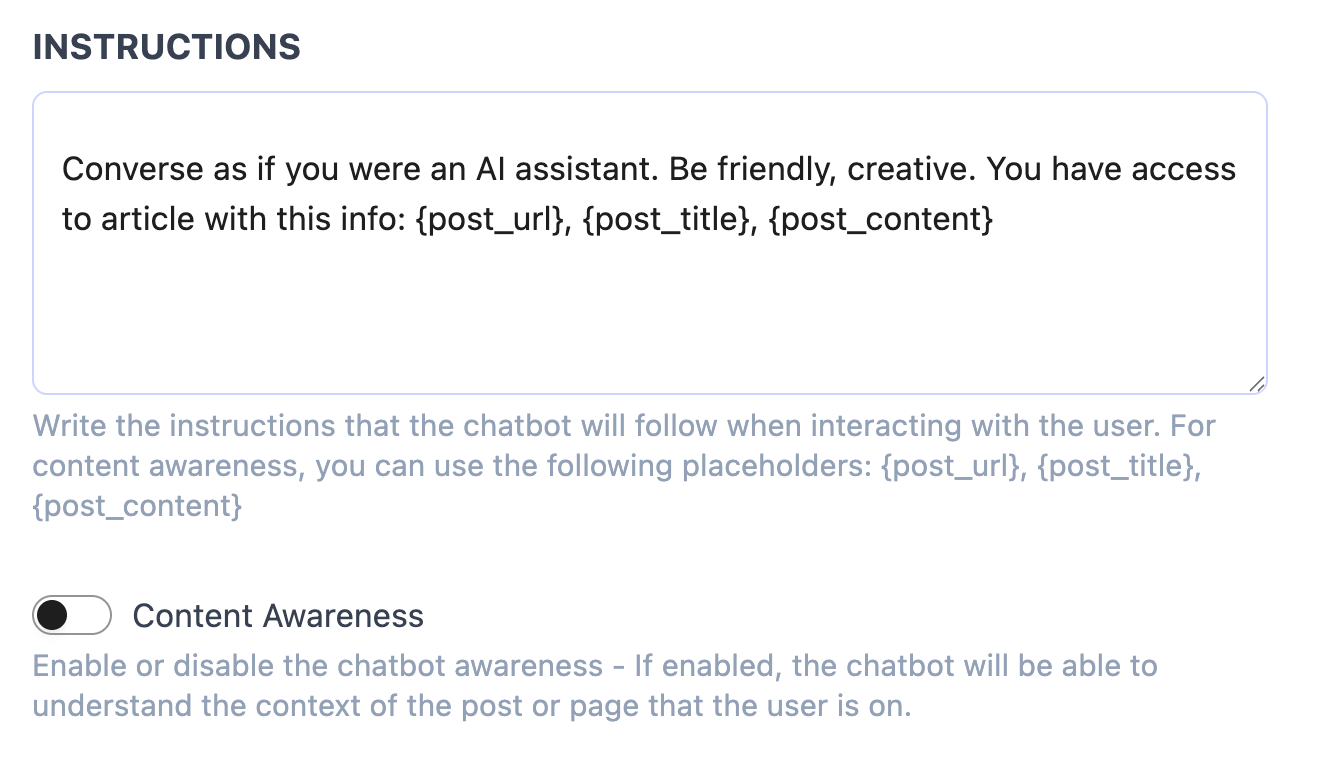Click the "You have access" phrase in textarea
1324x768 pixels.
coord(1112,169)
